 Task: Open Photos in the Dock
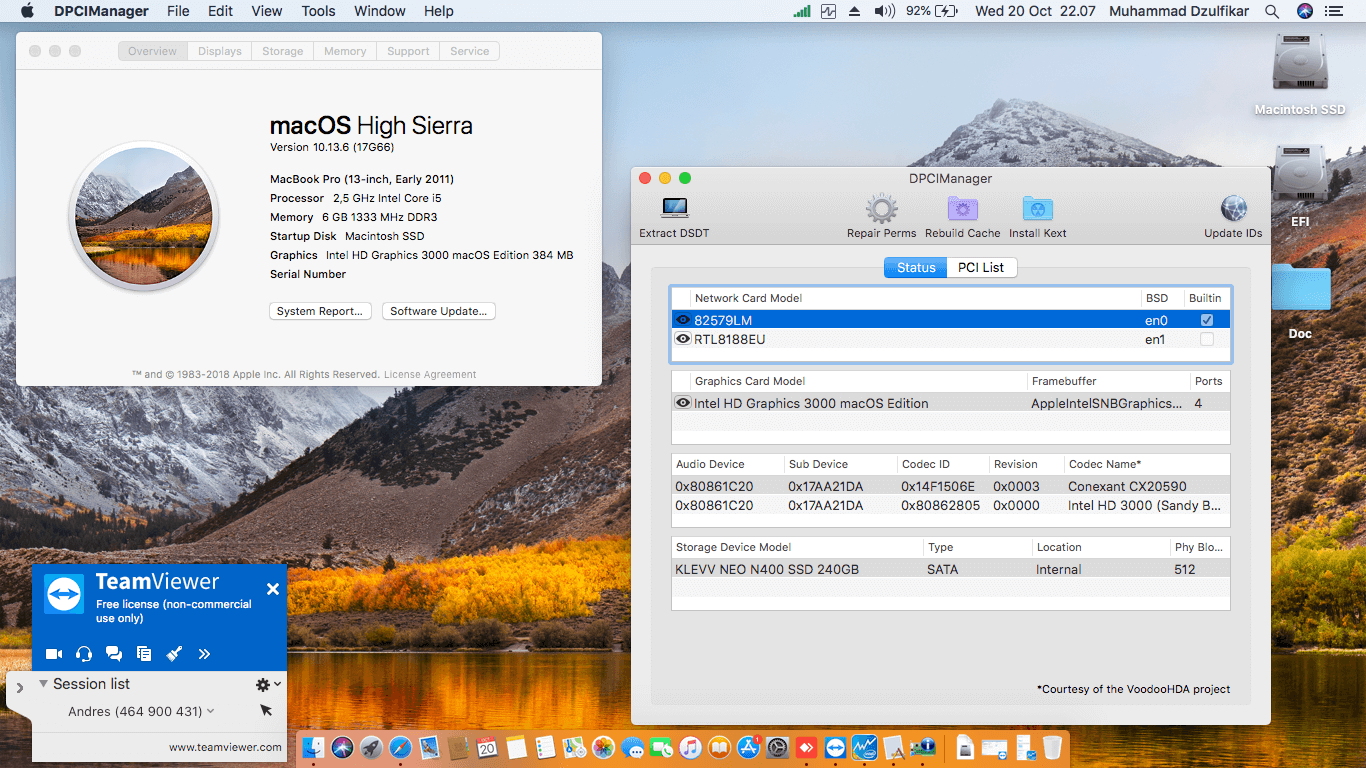click(x=603, y=747)
